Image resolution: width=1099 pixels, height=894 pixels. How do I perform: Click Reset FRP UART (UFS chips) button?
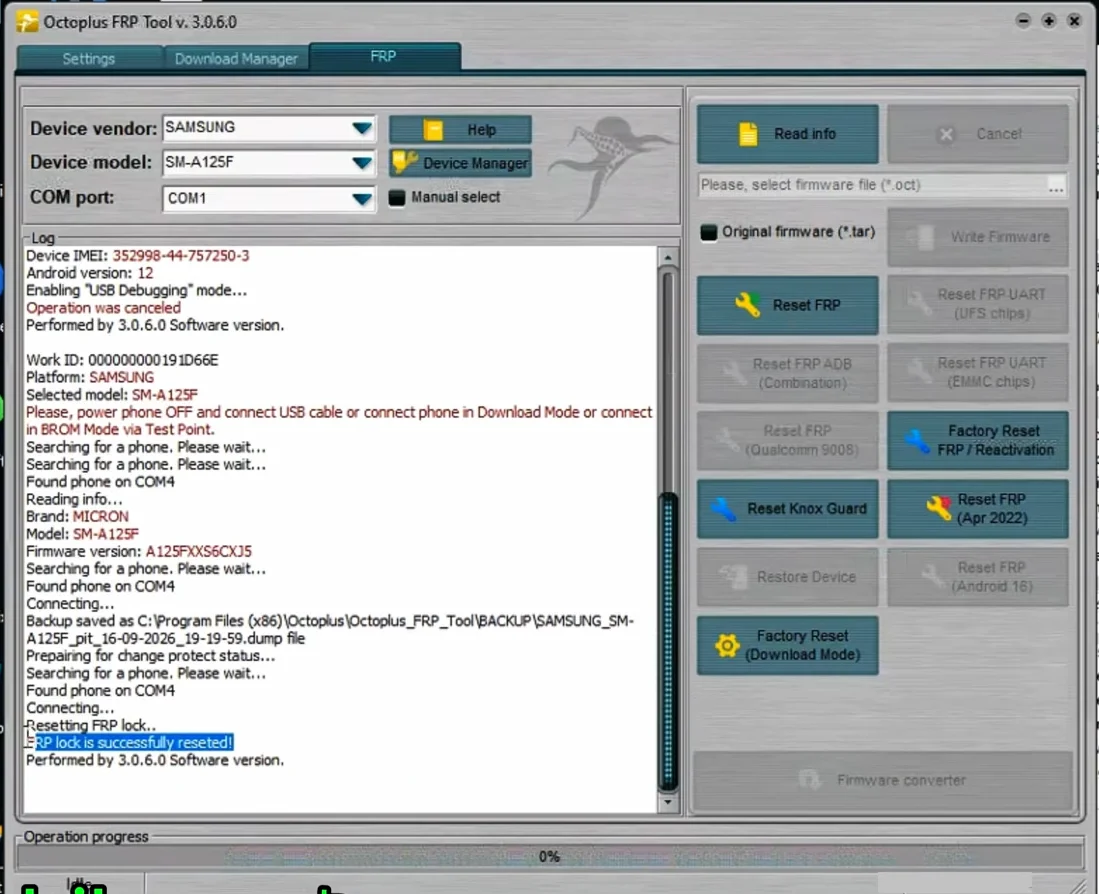978,303
